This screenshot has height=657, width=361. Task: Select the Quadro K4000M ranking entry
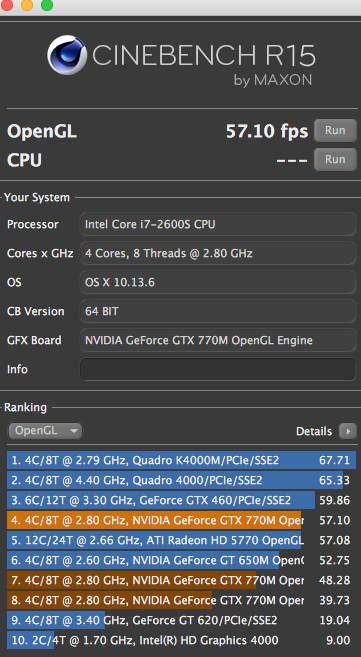coord(181,460)
